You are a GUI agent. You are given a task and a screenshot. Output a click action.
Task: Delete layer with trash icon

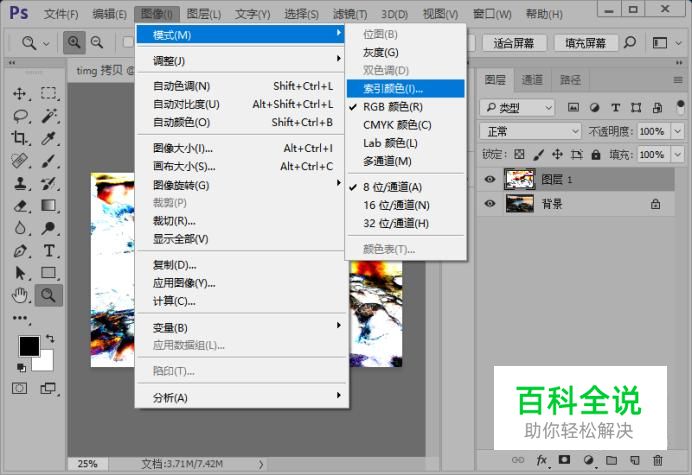658,460
